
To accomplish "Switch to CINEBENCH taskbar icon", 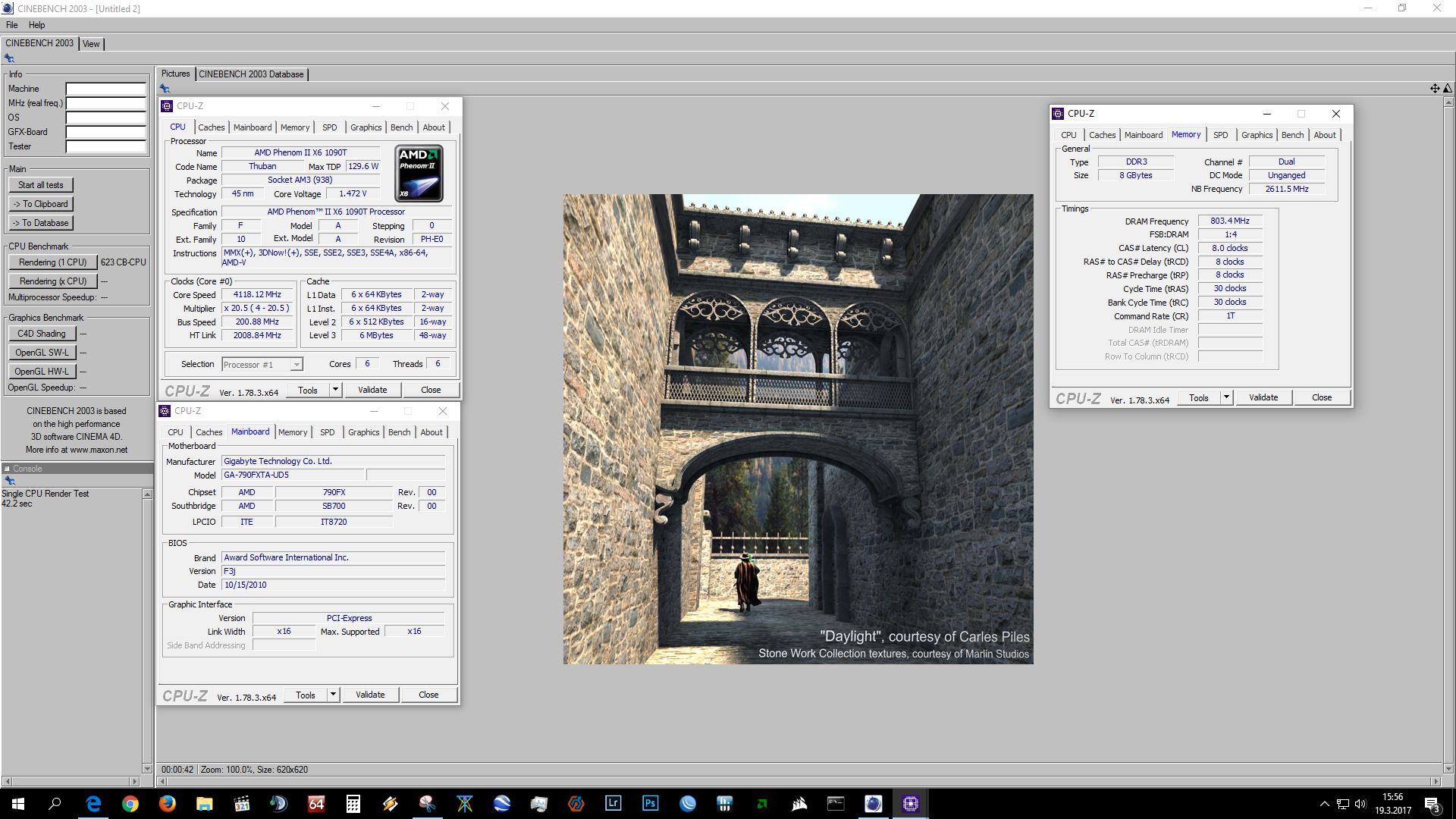I will point(874,804).
